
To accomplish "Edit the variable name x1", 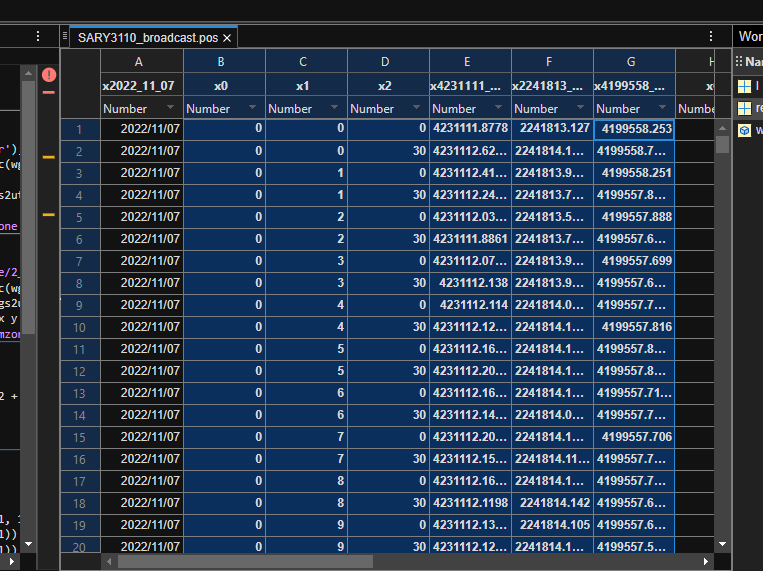I will (306, 86).
